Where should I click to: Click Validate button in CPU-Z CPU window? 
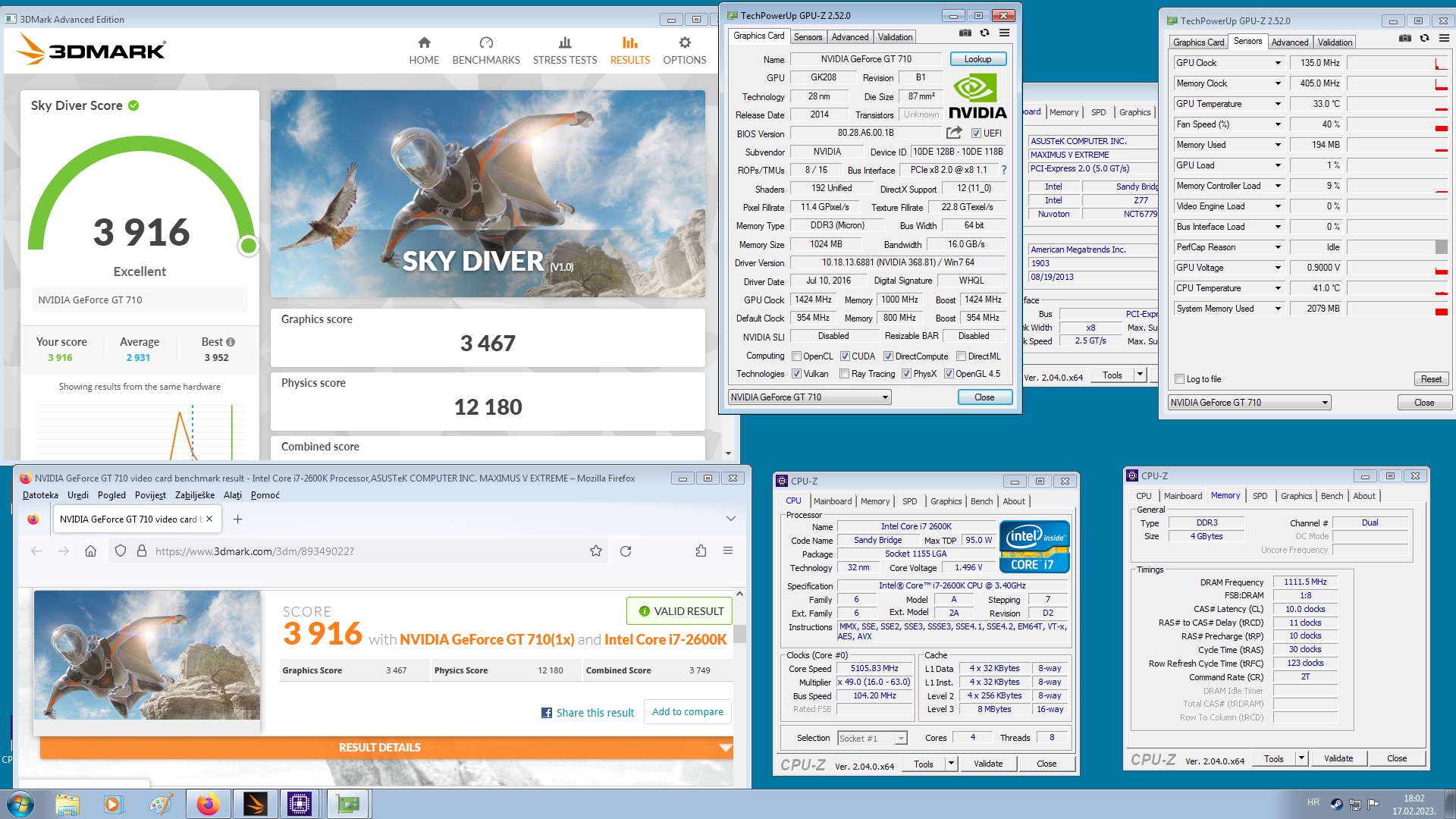[x=987, y=764]
